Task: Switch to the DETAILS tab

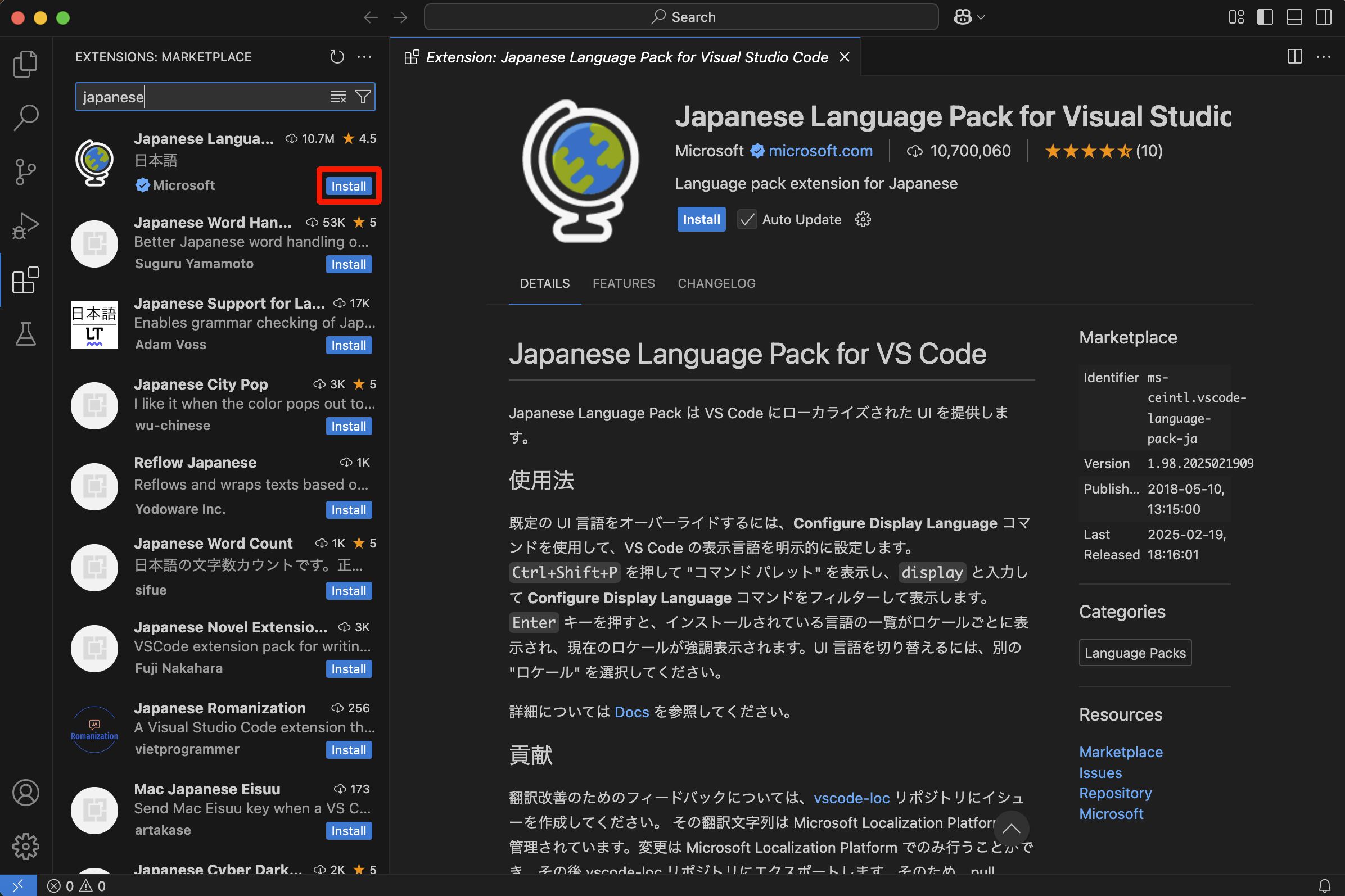Action: (x=545, y=283)
